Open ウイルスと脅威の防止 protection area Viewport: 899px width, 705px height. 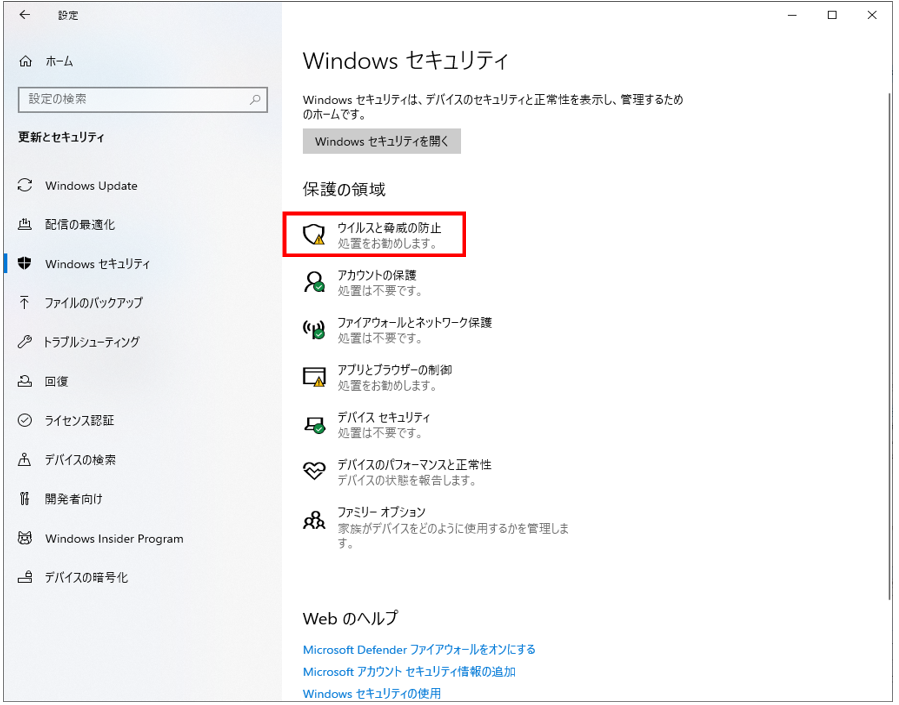[x=374, y=234]
